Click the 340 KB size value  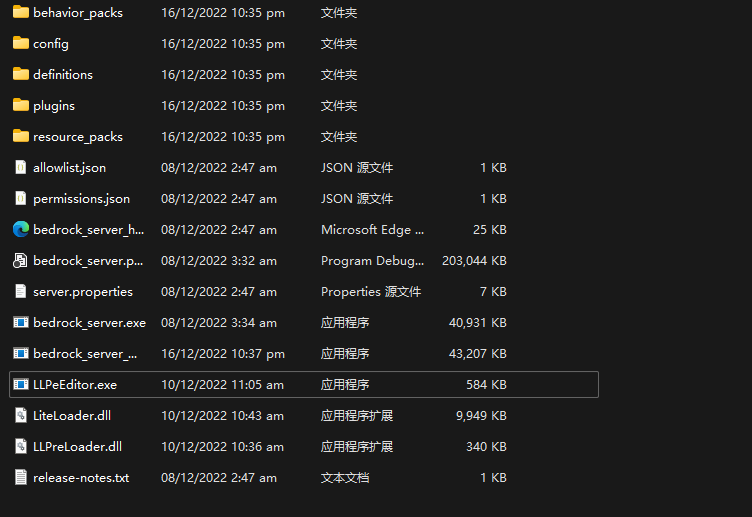[486, 446]
